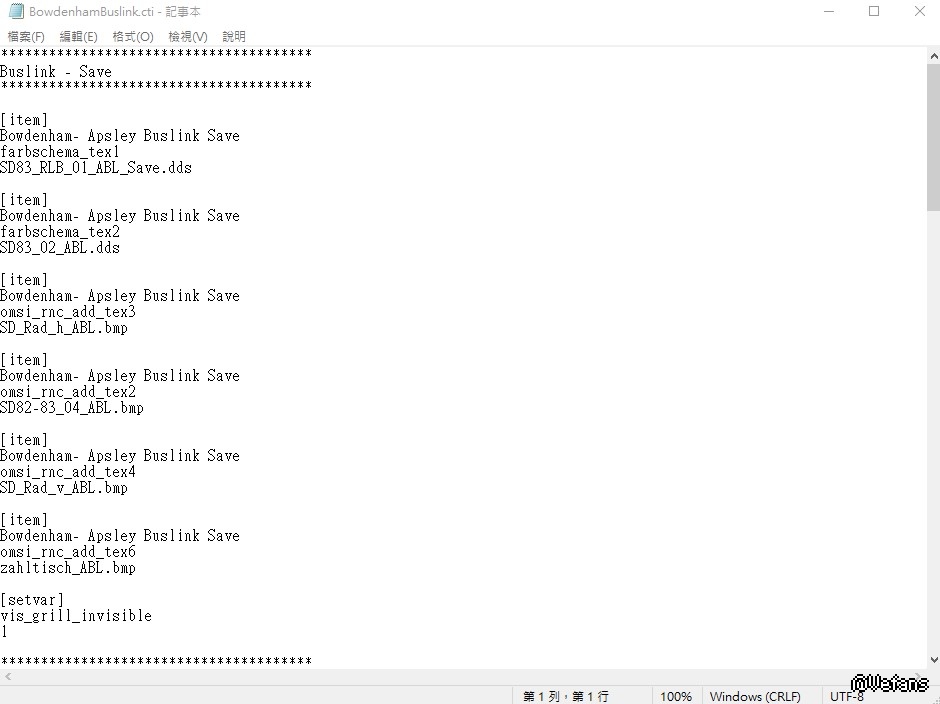Open the 格式(O) Format menu
The width and height of the screenshot is (940, 704).
point(133,37)
